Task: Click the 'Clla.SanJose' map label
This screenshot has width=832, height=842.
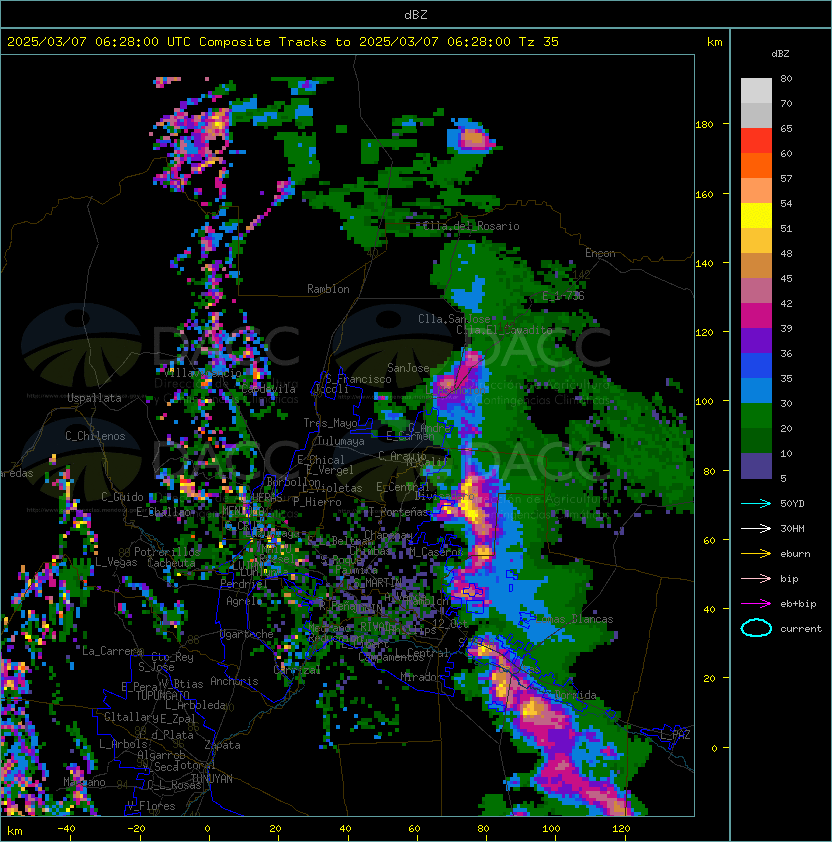Action: point(454,319)
